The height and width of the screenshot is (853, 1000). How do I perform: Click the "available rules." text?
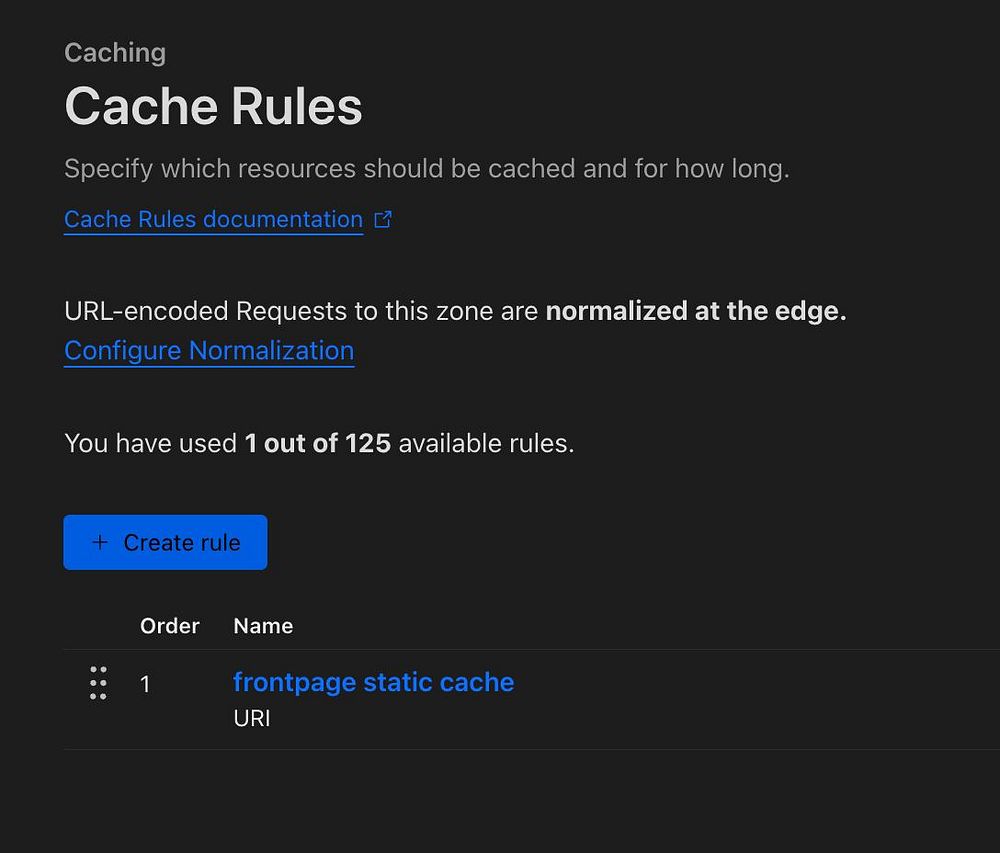click(x=486, y=443)
